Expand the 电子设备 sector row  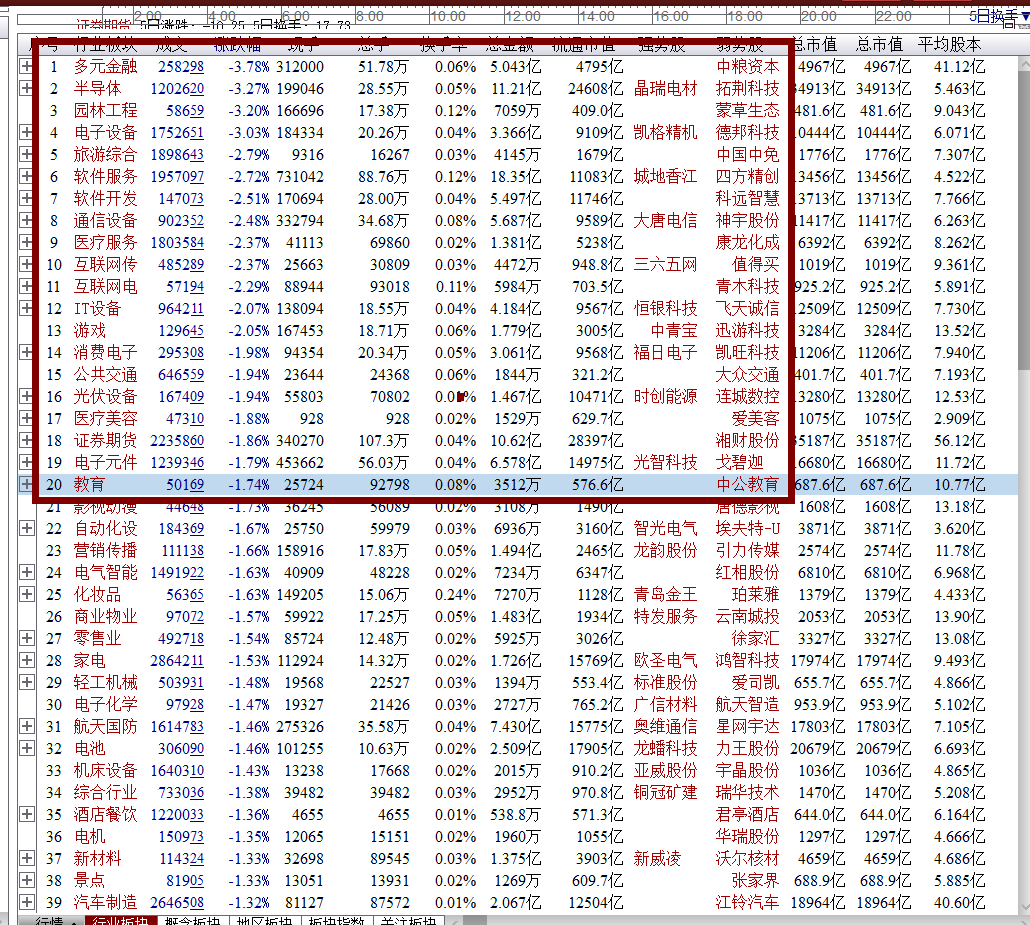pos(26,132)
